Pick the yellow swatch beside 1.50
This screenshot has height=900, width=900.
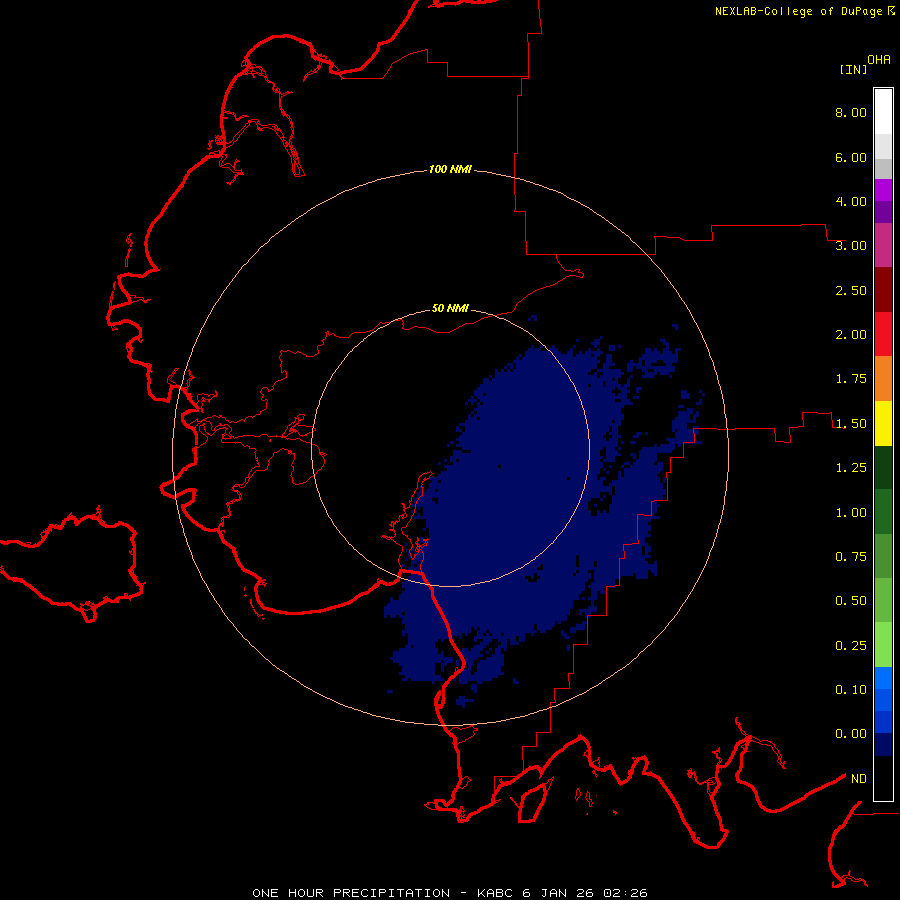[883, 424]
